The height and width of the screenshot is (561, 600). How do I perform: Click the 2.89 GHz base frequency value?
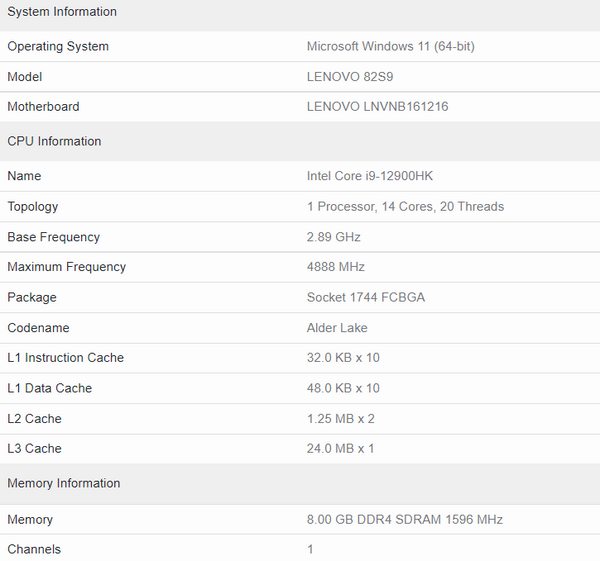pyautogui.click(x=334, y=237)
